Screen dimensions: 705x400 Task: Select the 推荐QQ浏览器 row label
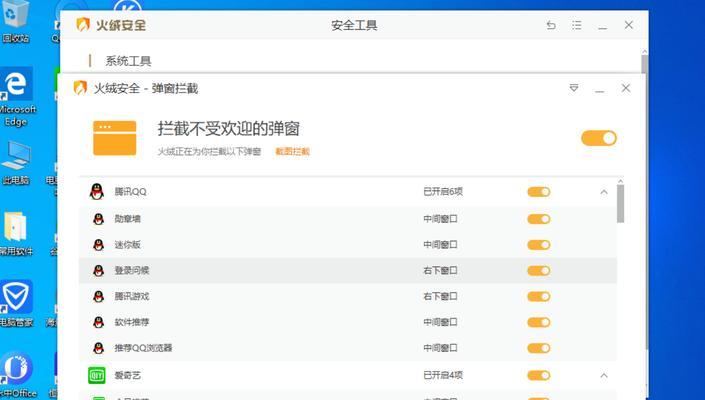click(143, 348)
